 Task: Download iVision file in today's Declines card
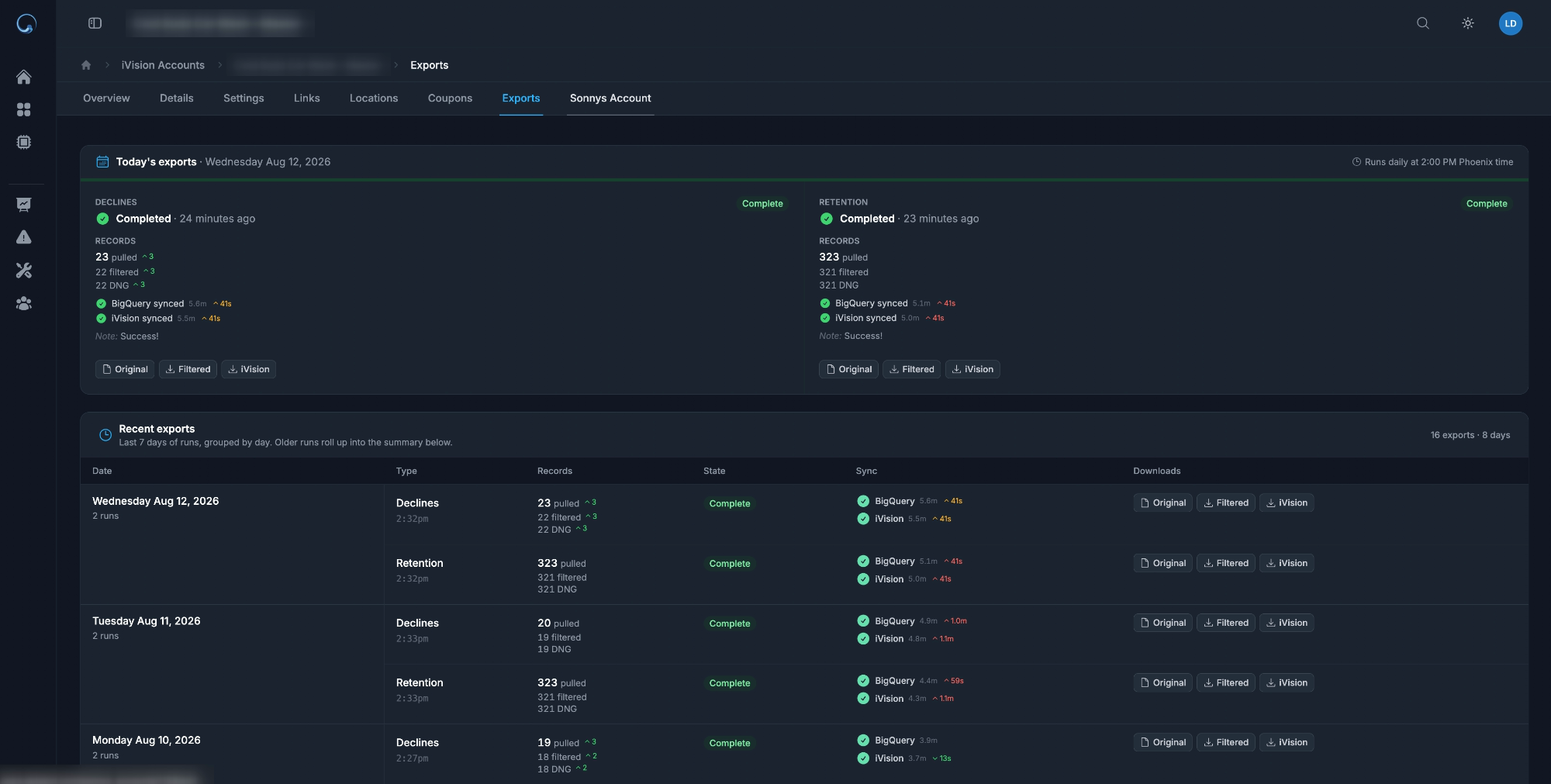click(249, 369)
